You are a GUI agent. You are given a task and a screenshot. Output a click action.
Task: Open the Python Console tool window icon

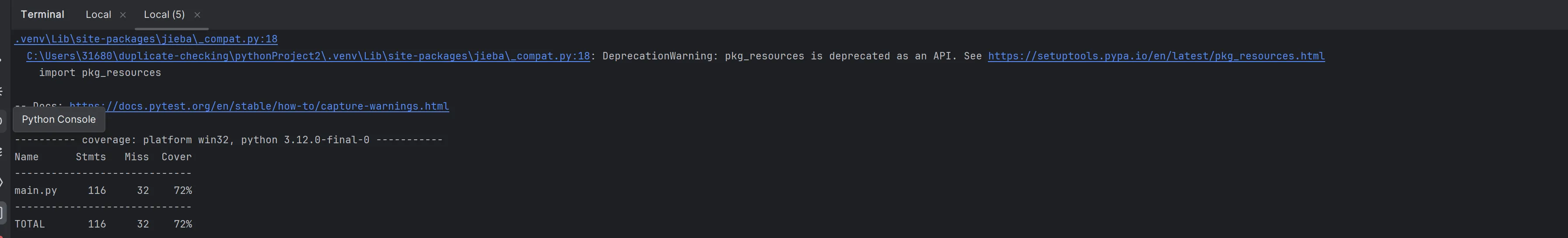[x=3, y=120]
